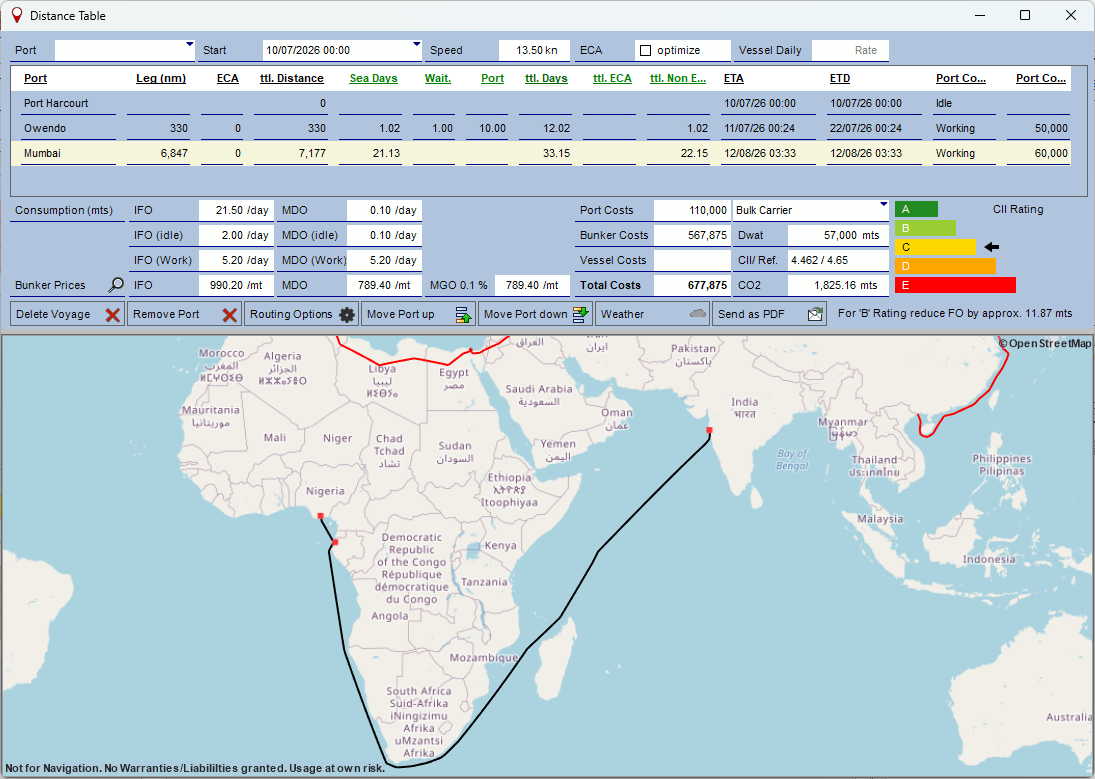Click the Mumbai red marker on map
The image size is (1095, 779).
[x=709, y=430]
